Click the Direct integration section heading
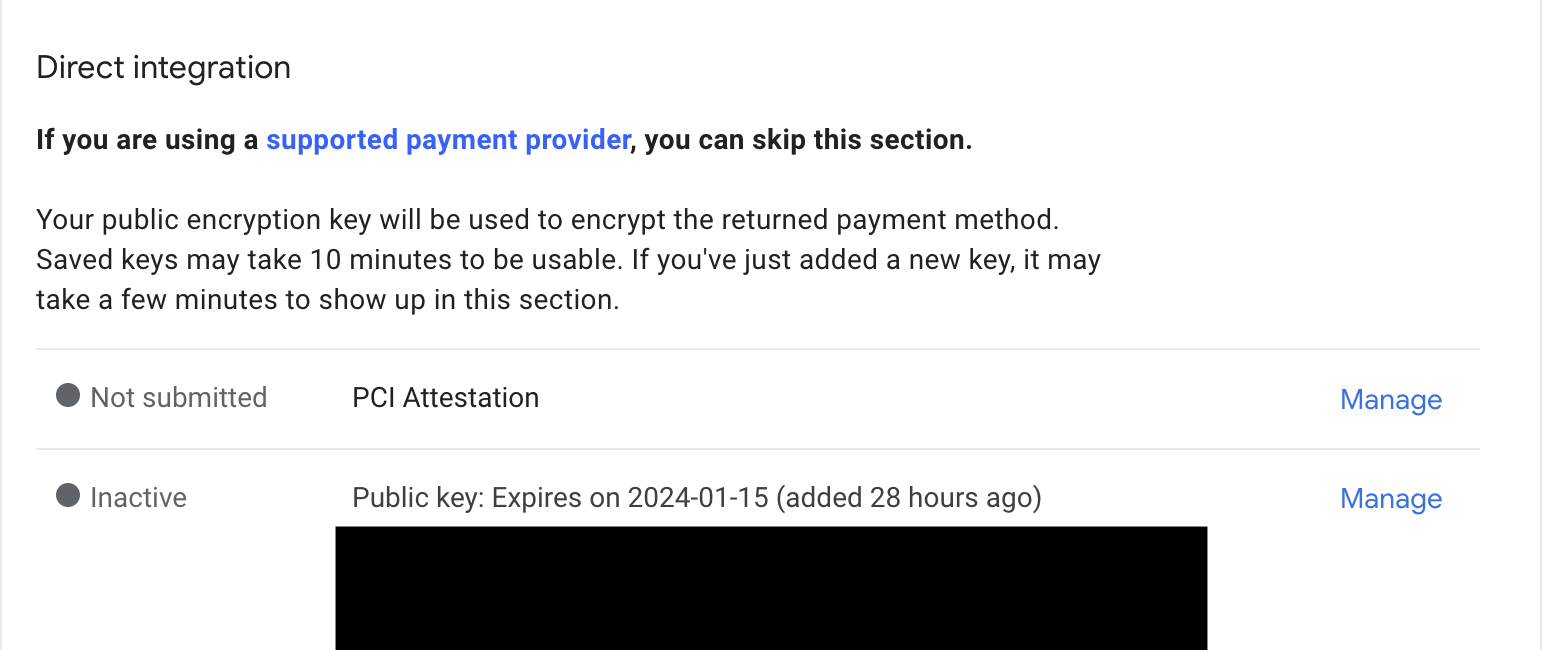The width and height of the screenshot is (1544, 650). click(x=163, y=67)
